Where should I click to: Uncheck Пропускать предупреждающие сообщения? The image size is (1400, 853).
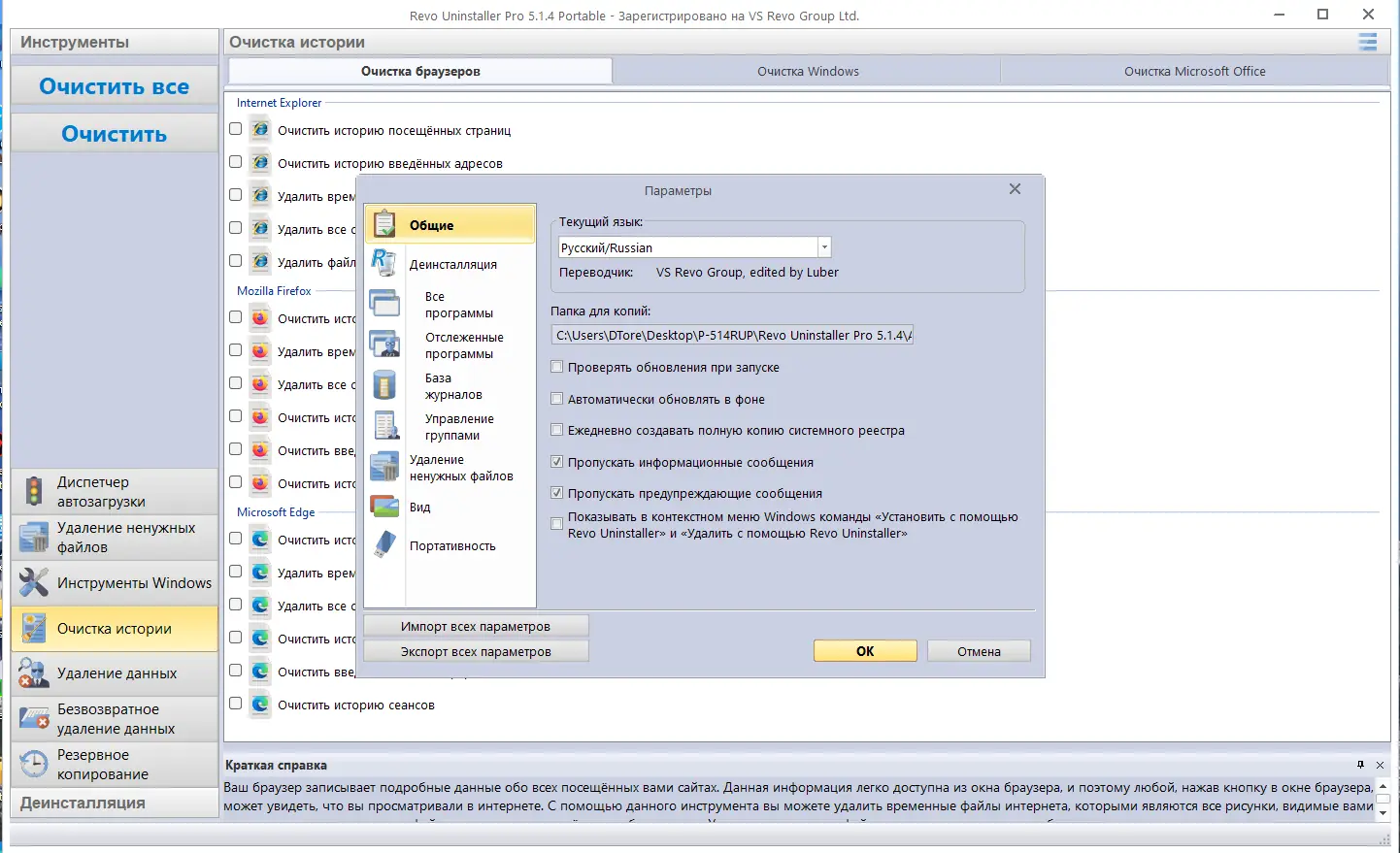557,493
